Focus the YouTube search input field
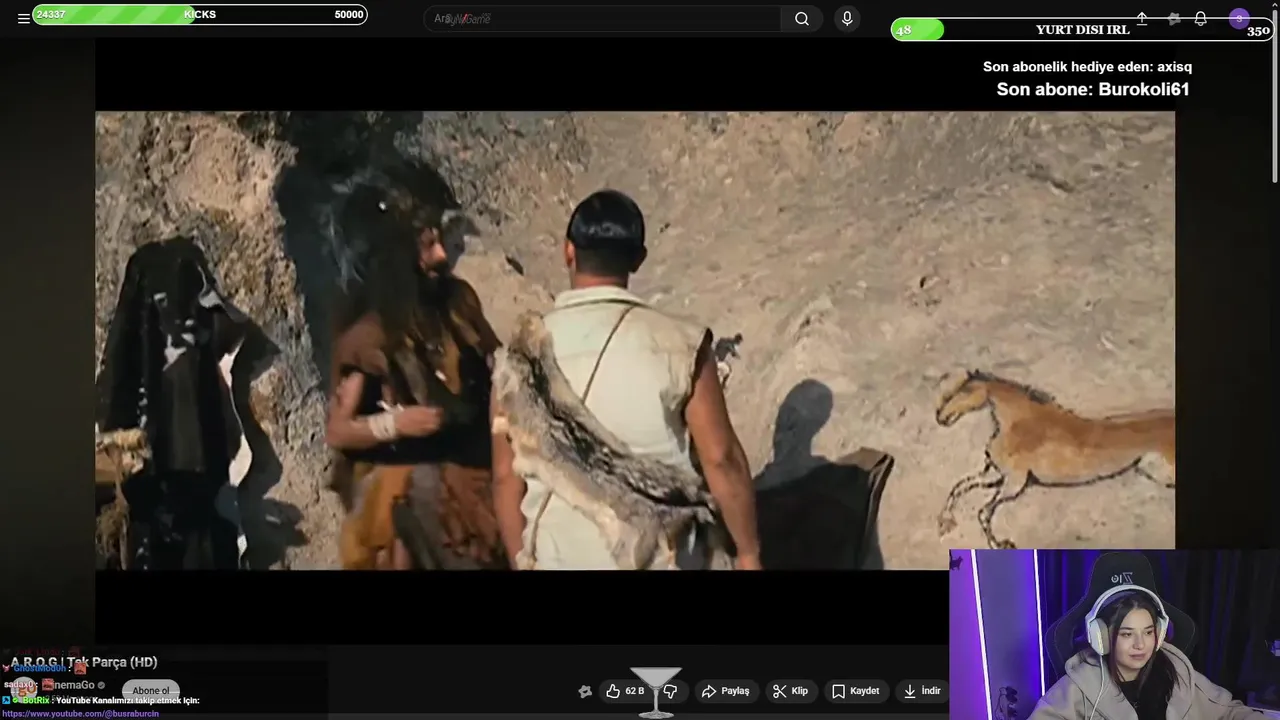 [x=604, y=18]
